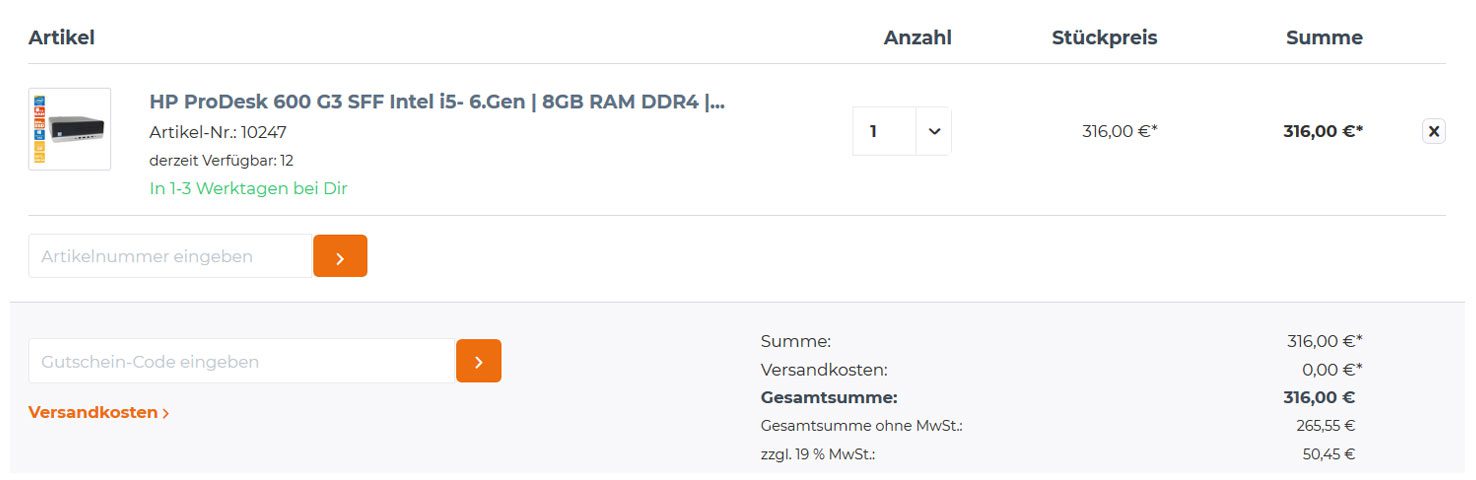
Task: Open the HP ProDesk 600 G3 SFF title link
Action: point(437,102)
